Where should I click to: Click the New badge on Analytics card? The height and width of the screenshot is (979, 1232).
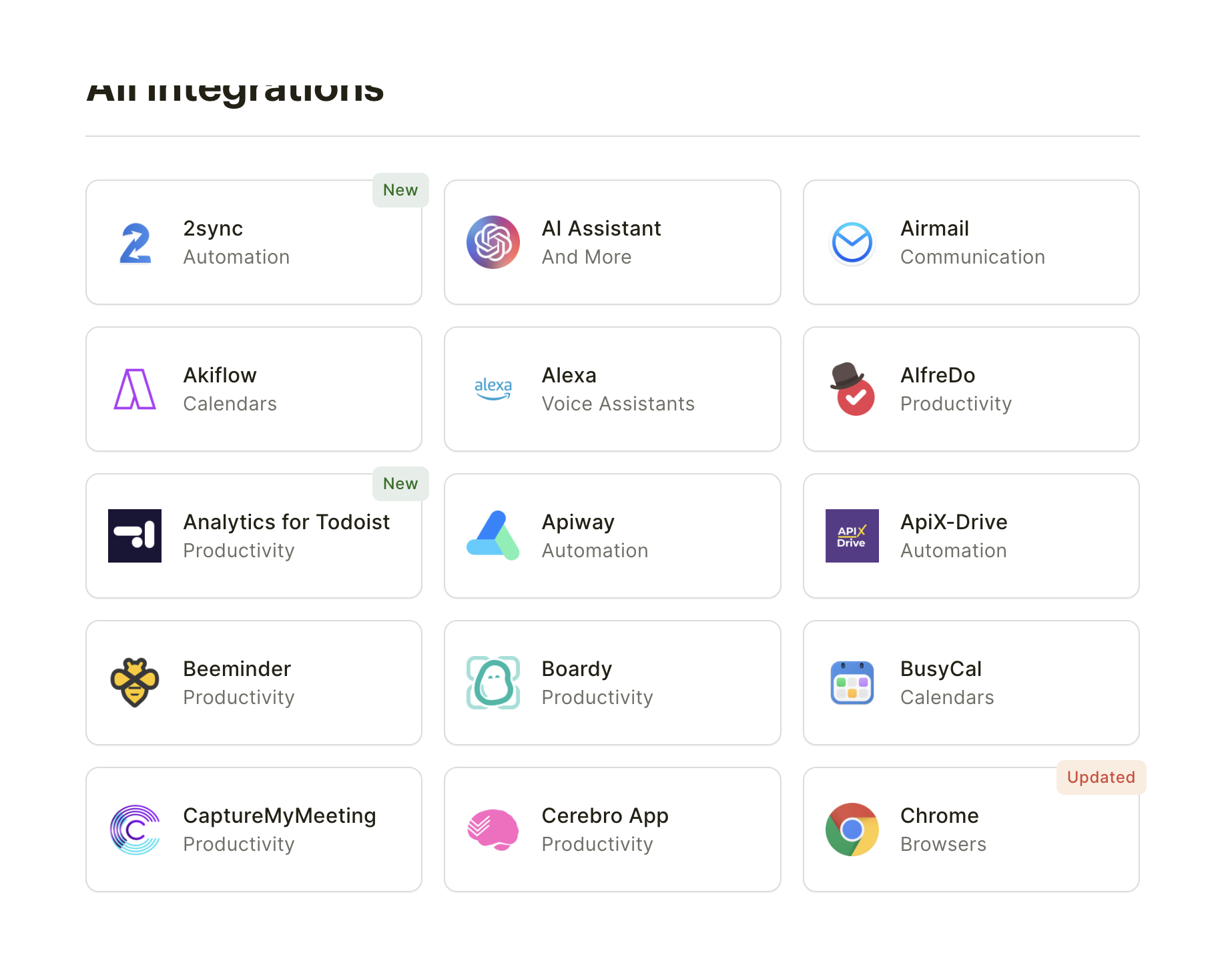(400, 484)
